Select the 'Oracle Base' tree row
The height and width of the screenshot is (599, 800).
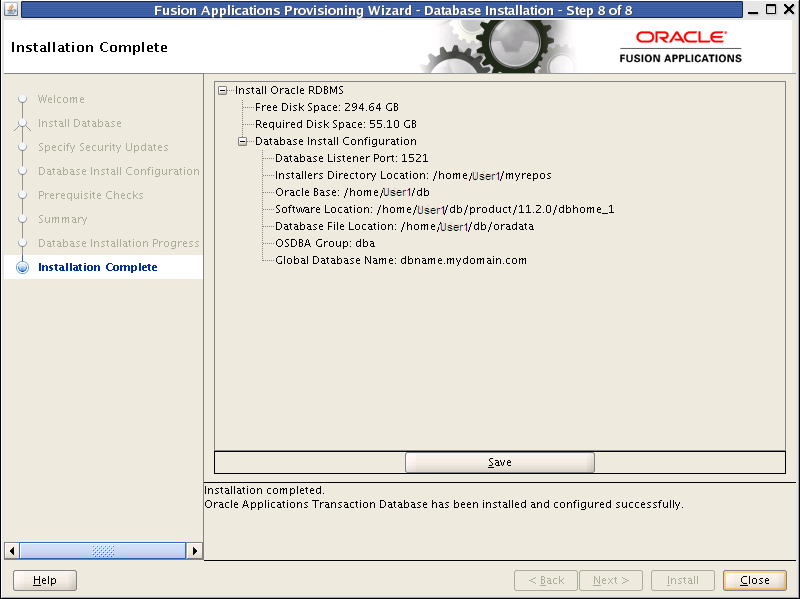point(353,192)
